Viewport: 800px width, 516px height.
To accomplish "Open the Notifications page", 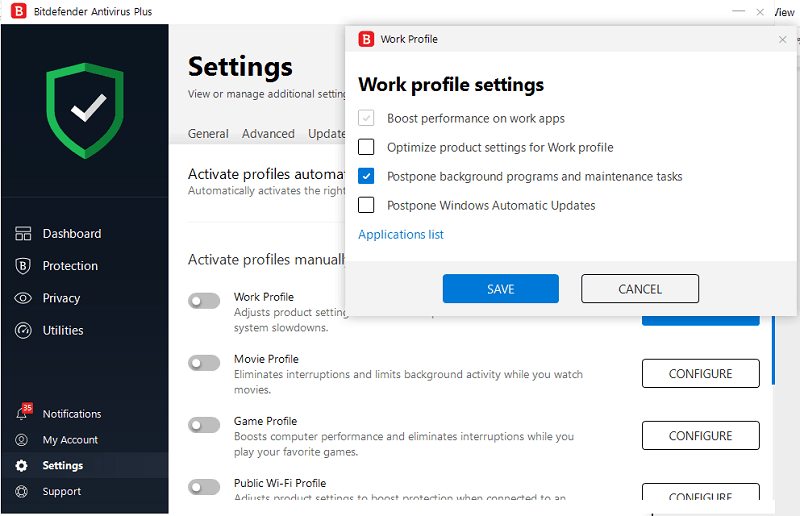I will pyautogui.click(x=72, y=414).
